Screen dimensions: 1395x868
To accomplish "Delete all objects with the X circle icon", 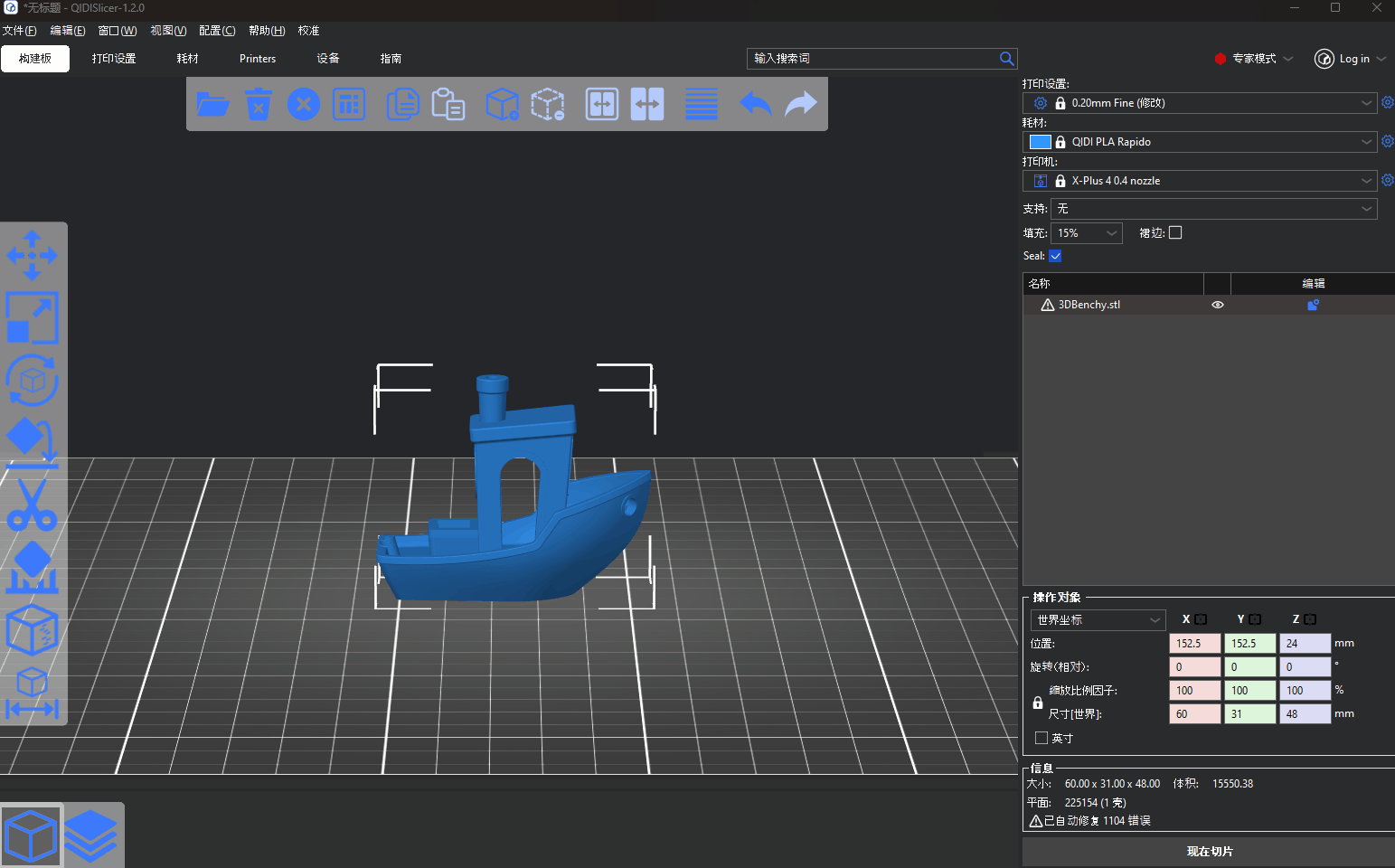I will pyautogui.click(x=304, y=104).
